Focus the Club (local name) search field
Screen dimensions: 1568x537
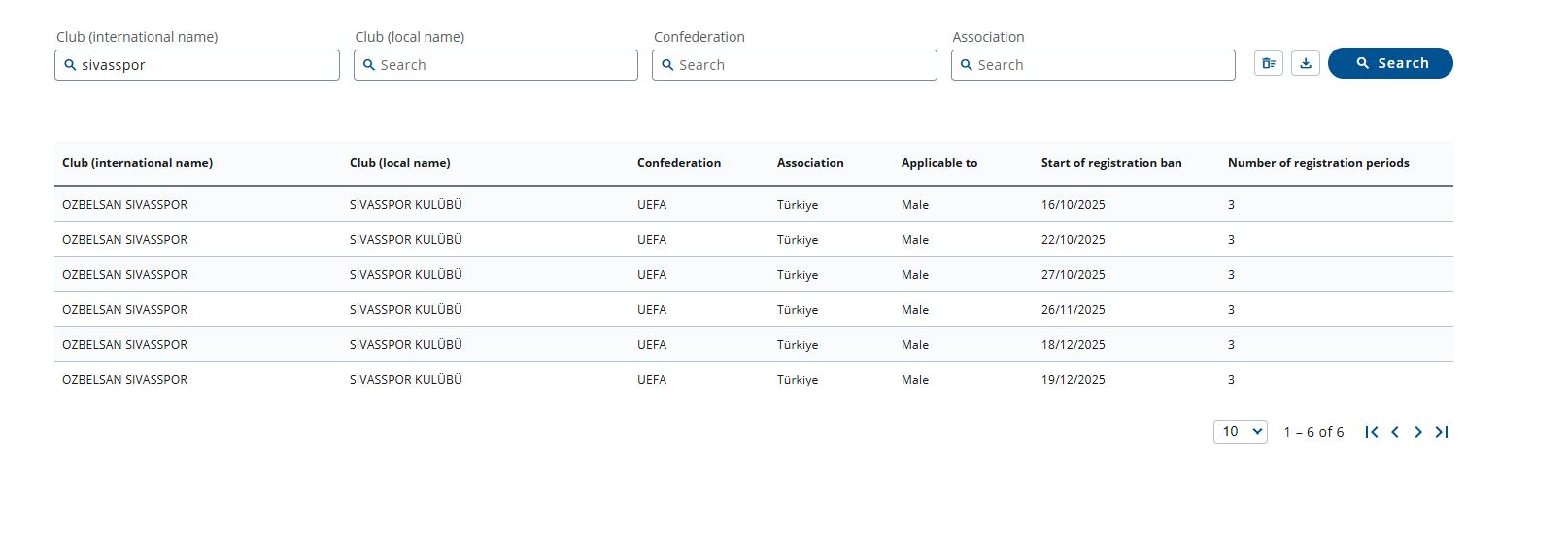(x=503, y=65)
